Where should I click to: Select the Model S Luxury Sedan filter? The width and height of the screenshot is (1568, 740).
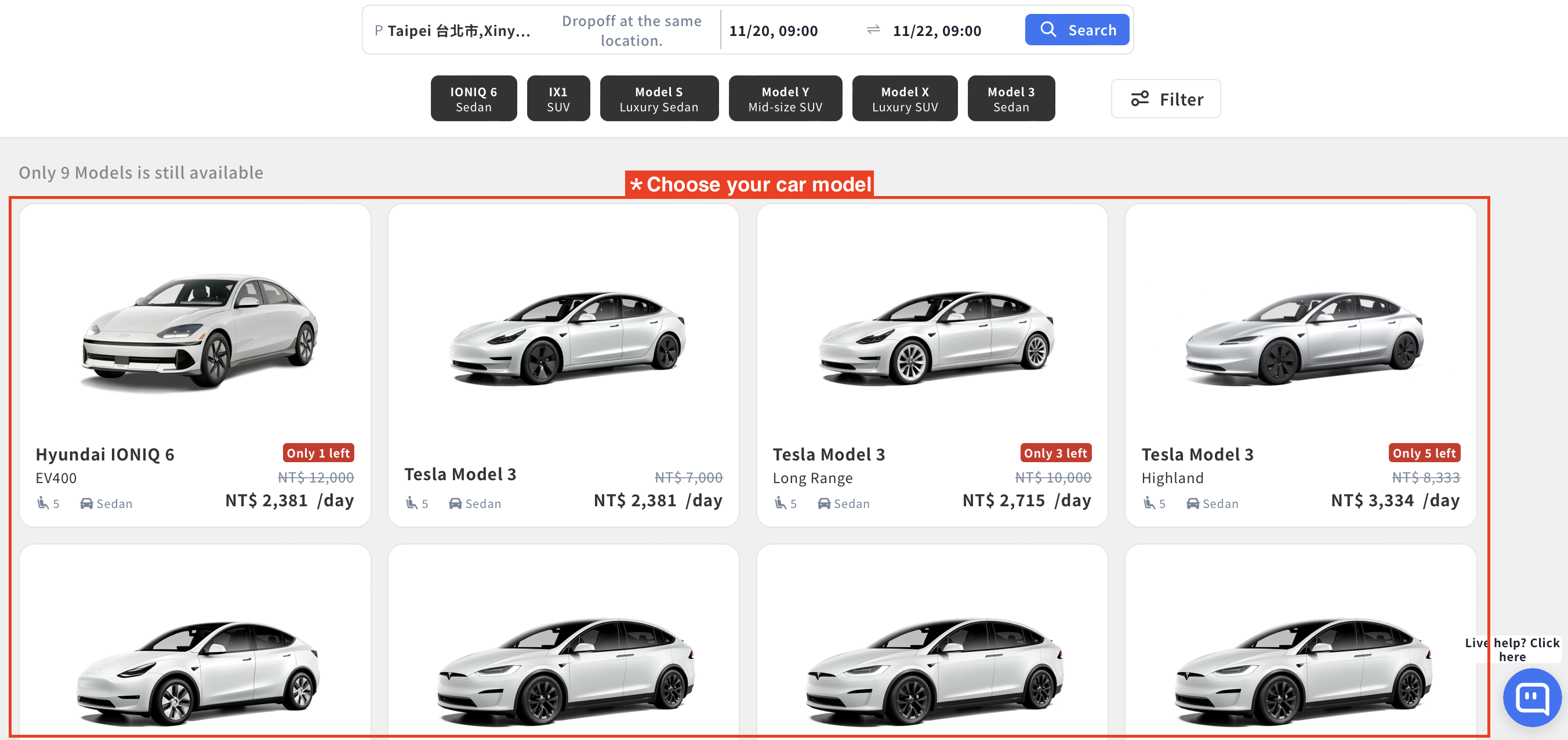tap(659, 99)
